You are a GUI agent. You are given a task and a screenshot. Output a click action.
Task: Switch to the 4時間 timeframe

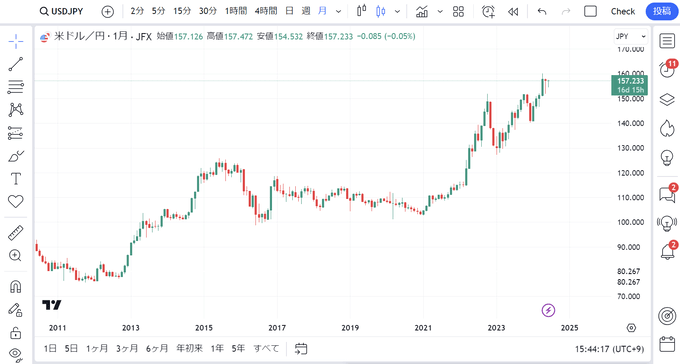(x=265, y=11)
